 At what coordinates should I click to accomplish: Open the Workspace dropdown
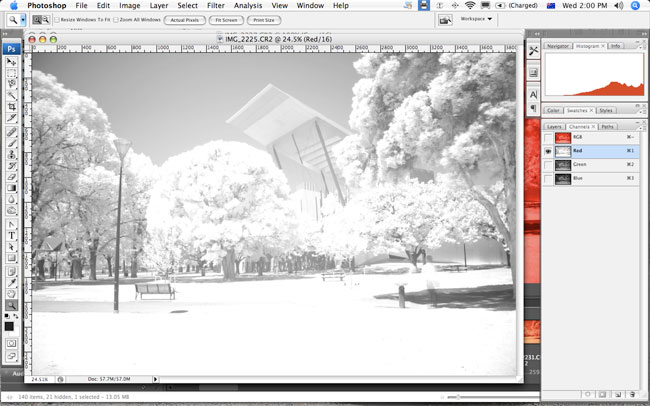click(476, 19)
